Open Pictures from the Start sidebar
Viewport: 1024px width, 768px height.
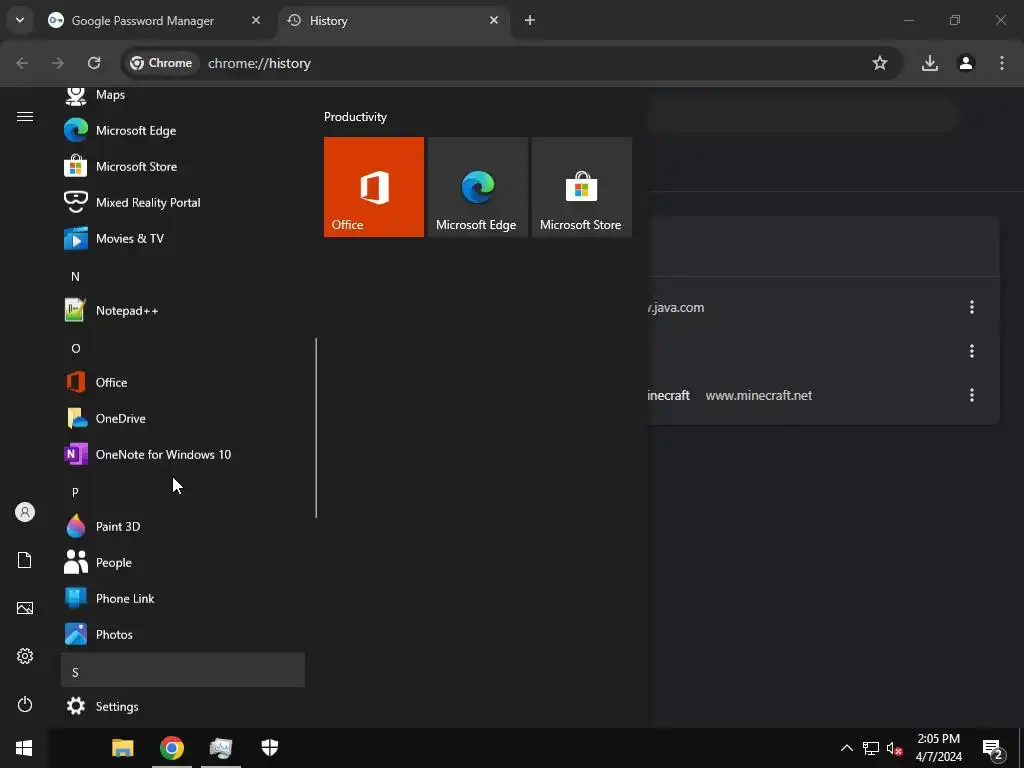click(x=25, y=608)
